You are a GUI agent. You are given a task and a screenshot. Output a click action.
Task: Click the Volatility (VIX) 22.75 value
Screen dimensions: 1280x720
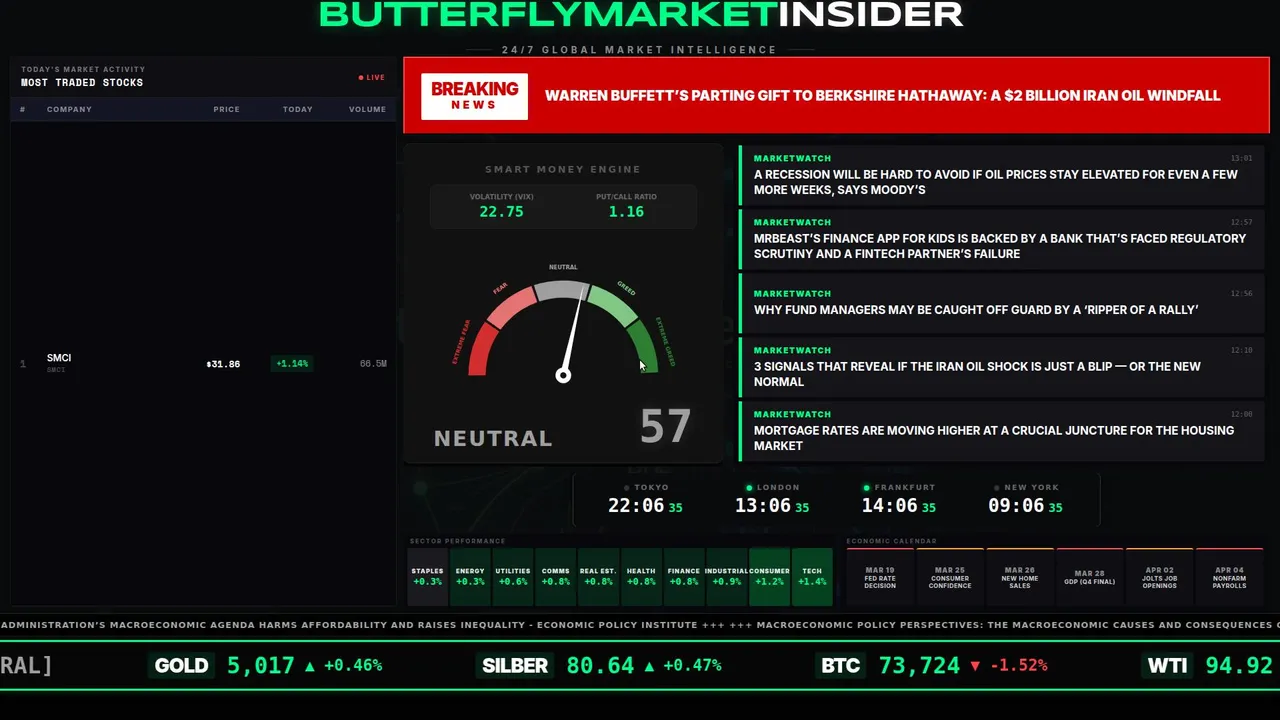click(x=501, y=212)
